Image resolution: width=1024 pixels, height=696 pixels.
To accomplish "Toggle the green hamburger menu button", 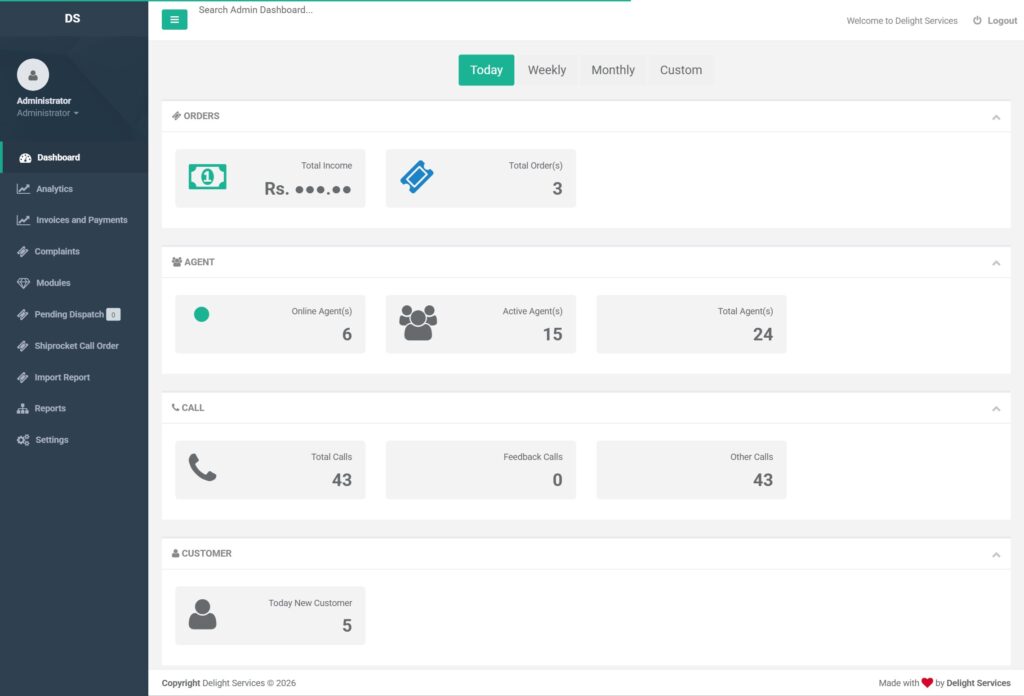I will (174, 20).
